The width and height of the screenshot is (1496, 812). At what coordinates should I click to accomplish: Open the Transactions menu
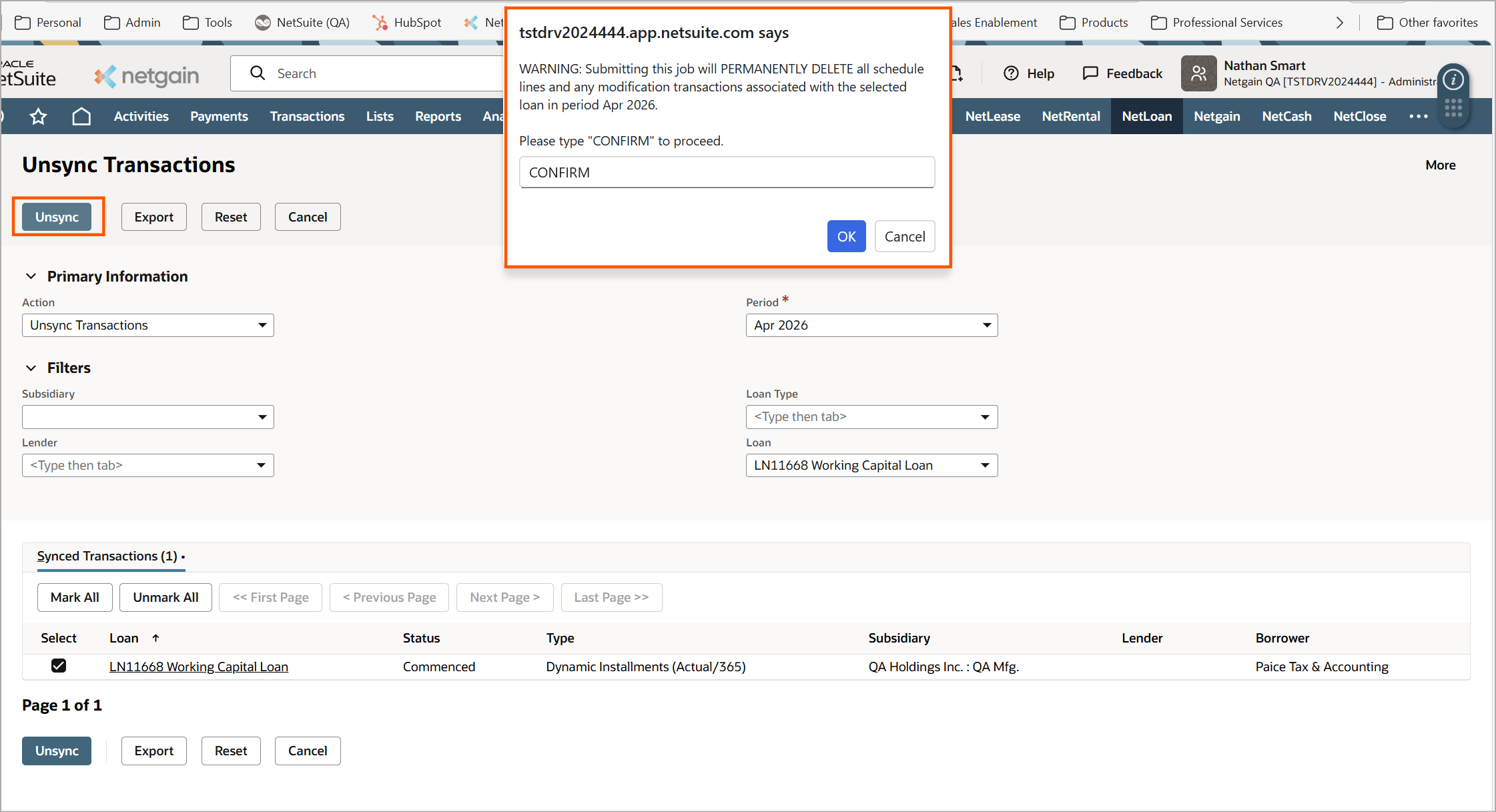click(x=307, y=117)
